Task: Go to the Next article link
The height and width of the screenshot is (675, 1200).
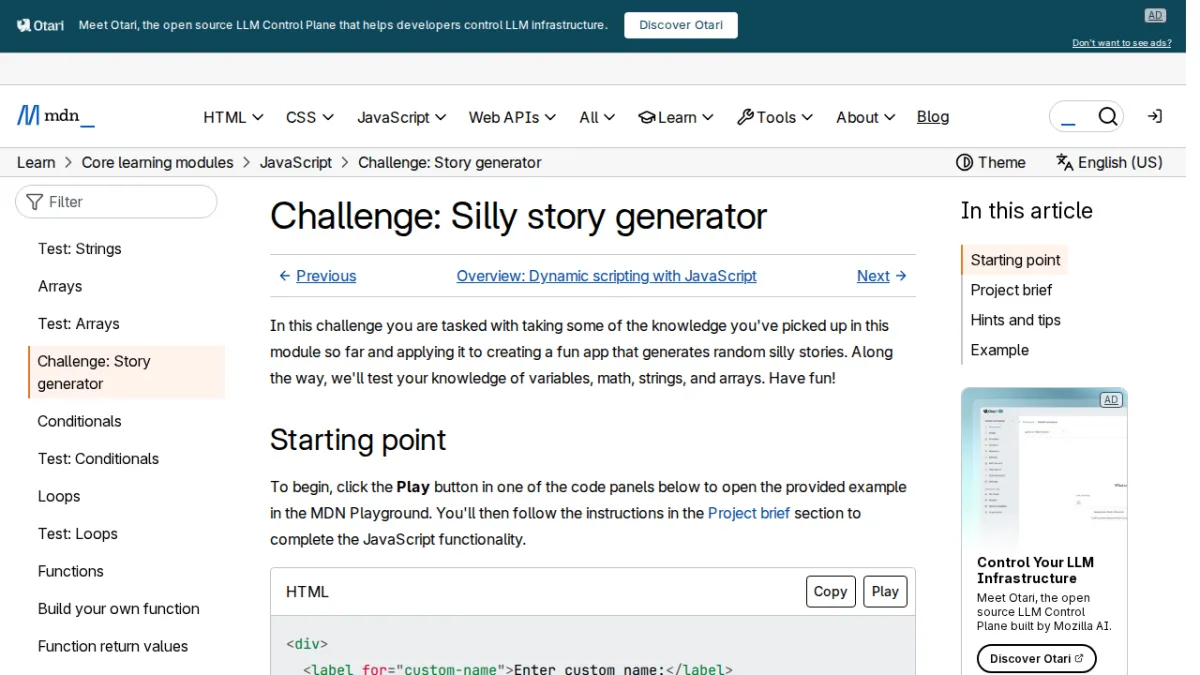Action: point(882,276)
